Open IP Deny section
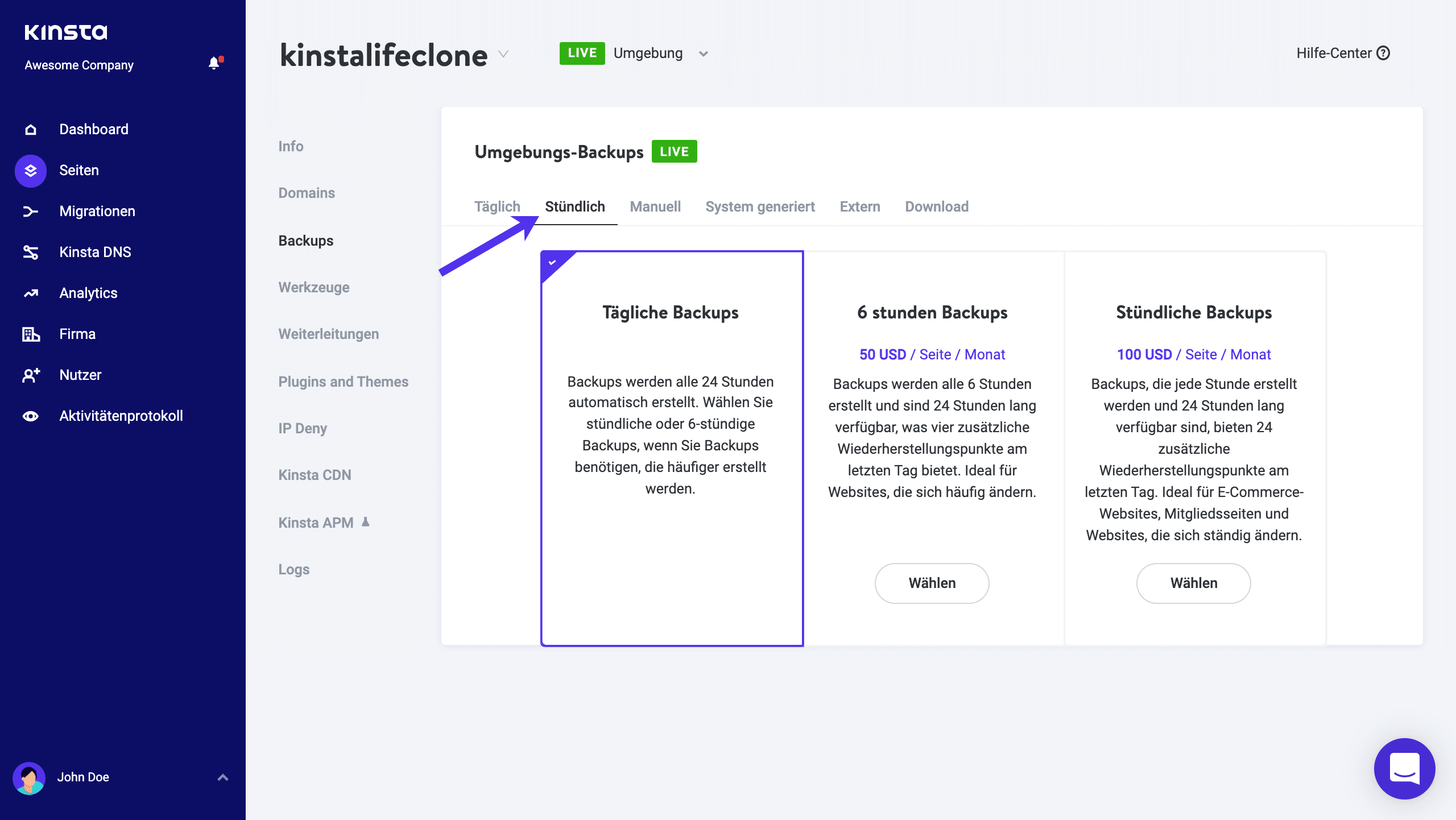Viewport: 1456px width, 820px height. pos(303,429)
